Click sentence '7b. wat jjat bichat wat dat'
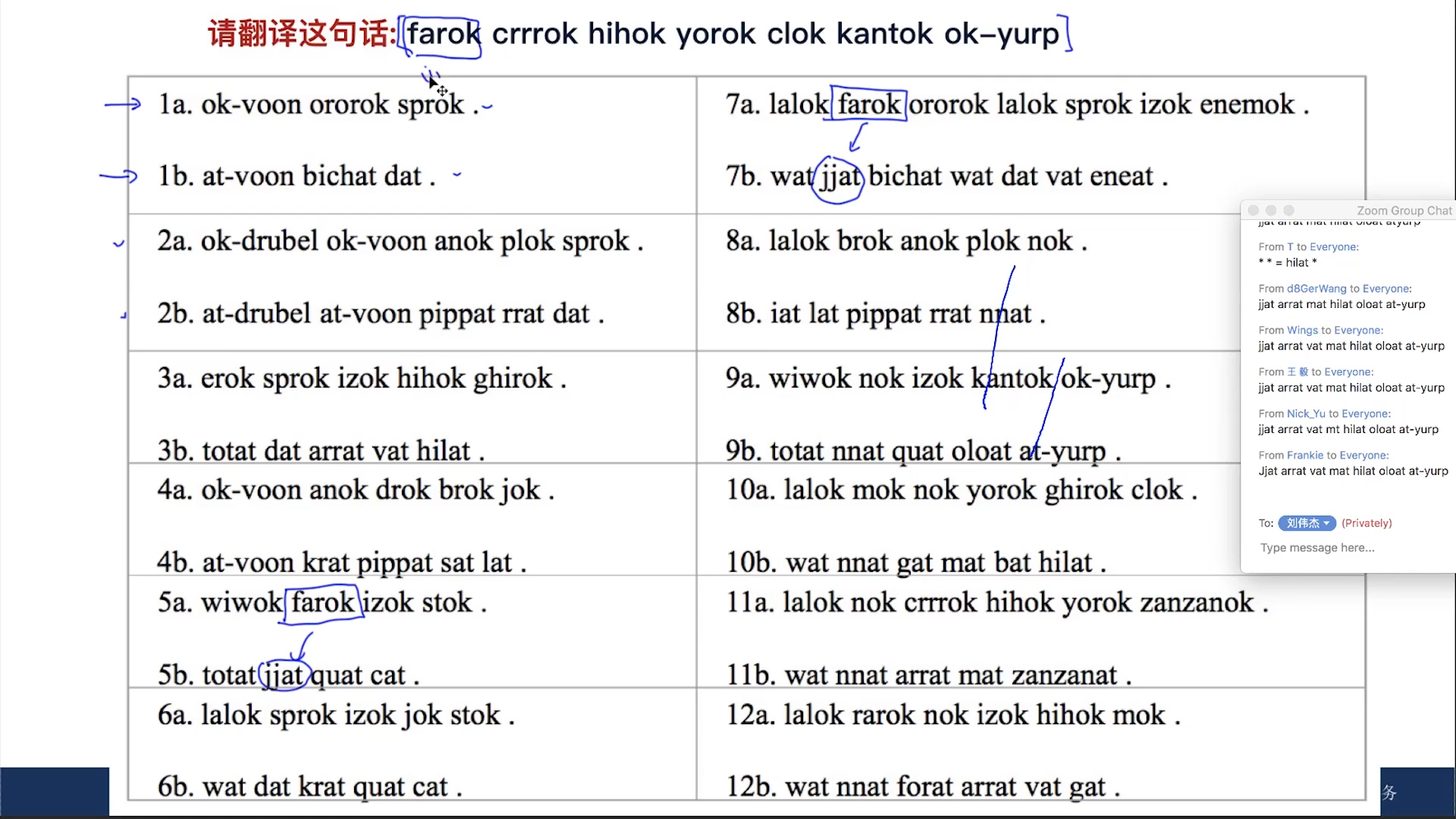 point(946,177)
